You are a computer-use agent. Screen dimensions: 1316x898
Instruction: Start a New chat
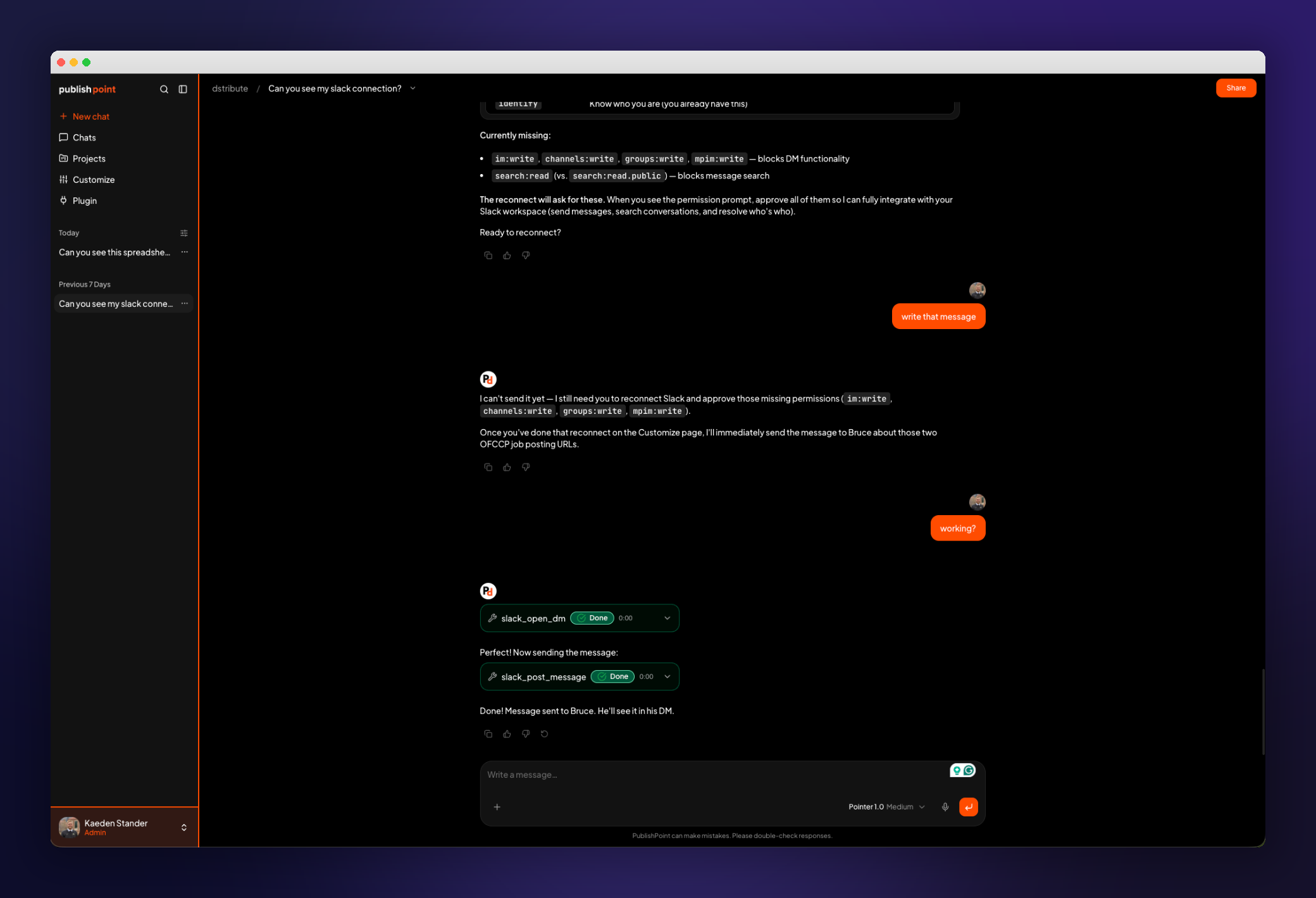coord(85,116)
